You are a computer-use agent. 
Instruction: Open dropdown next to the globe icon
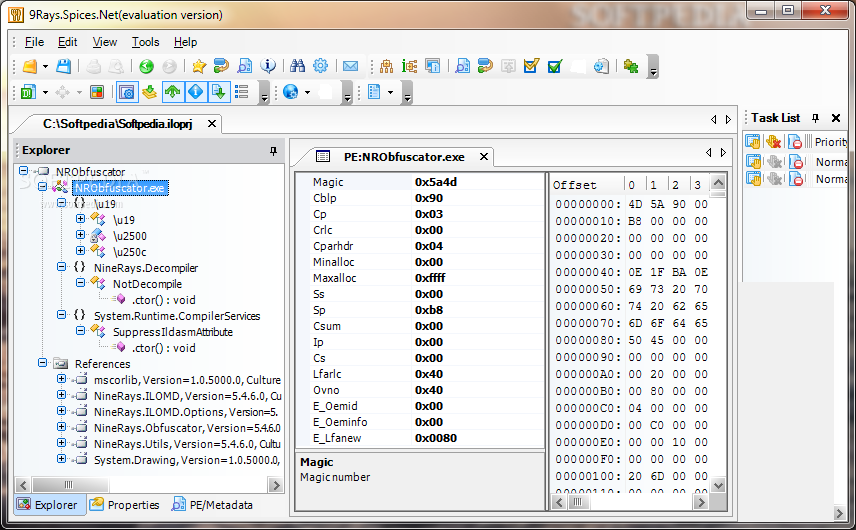pos(307,92)
